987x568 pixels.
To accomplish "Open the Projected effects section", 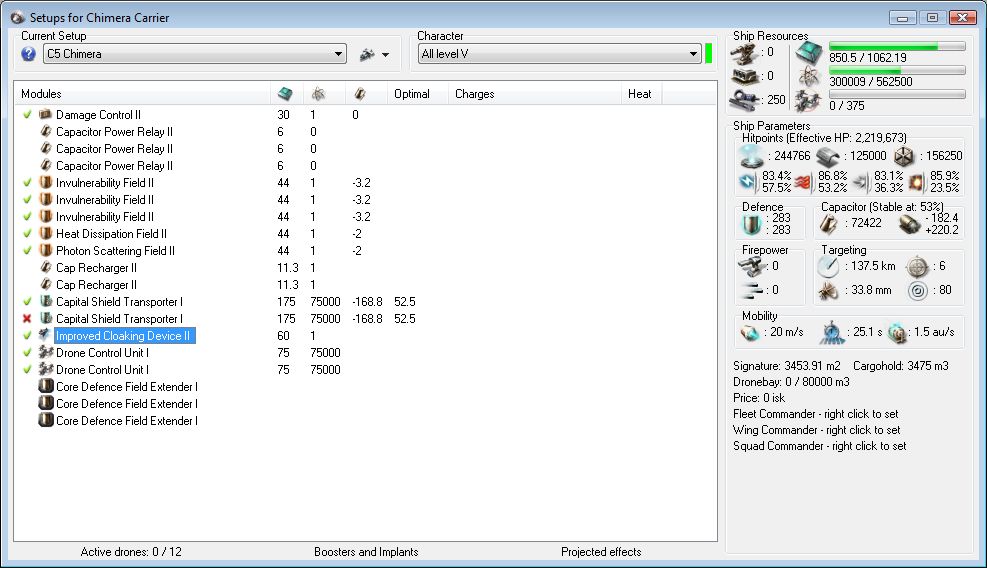I will click(601, 552).
